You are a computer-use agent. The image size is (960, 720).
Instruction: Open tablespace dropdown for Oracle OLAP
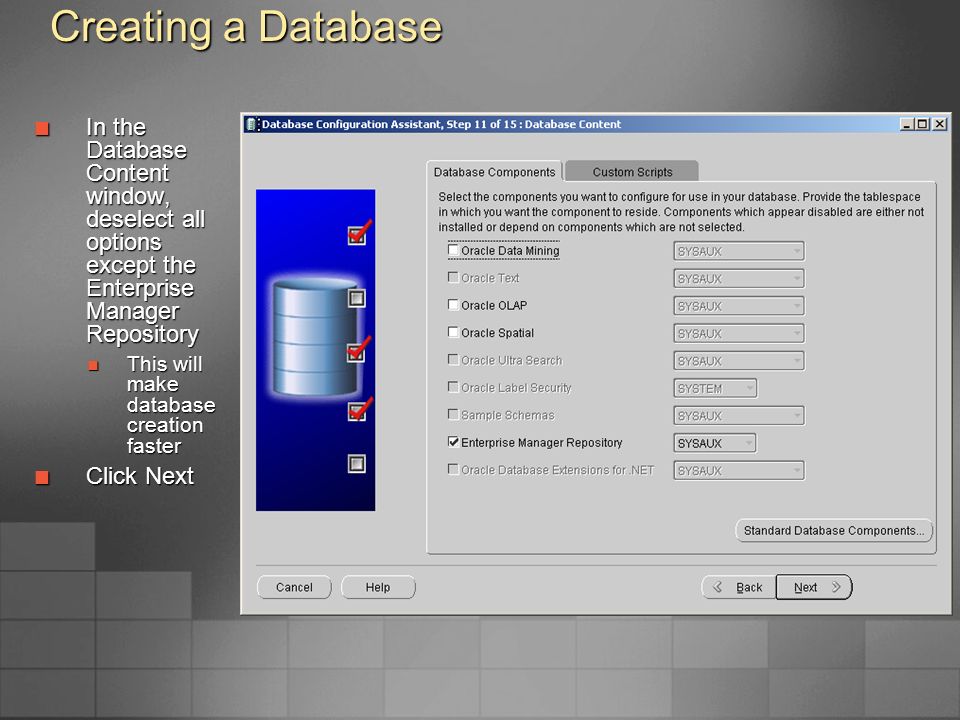[x=739, y=306]
